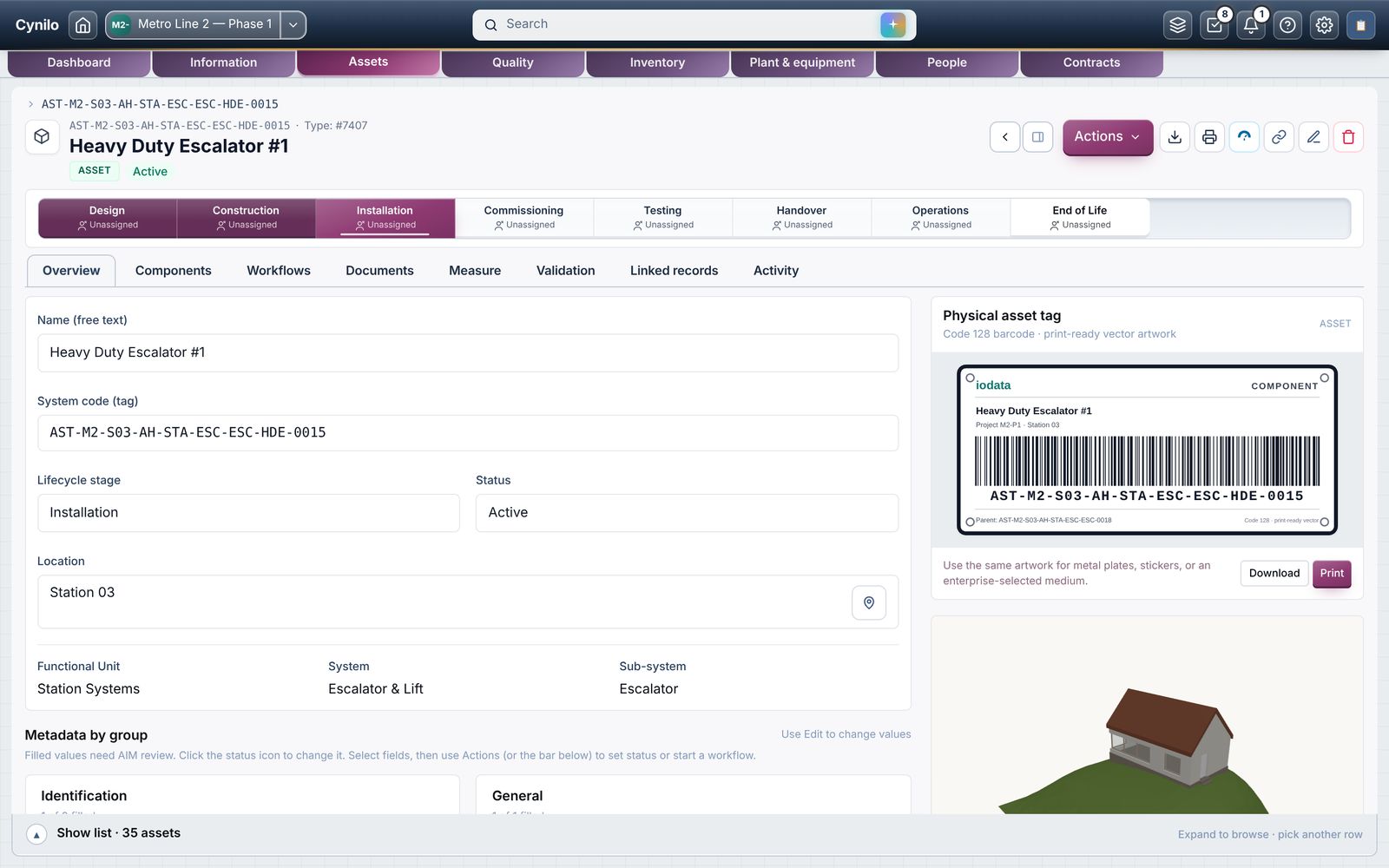Click the System code tag field
Image resolution: width=1389 pixels, height=868 pixels.
[468, 433]
